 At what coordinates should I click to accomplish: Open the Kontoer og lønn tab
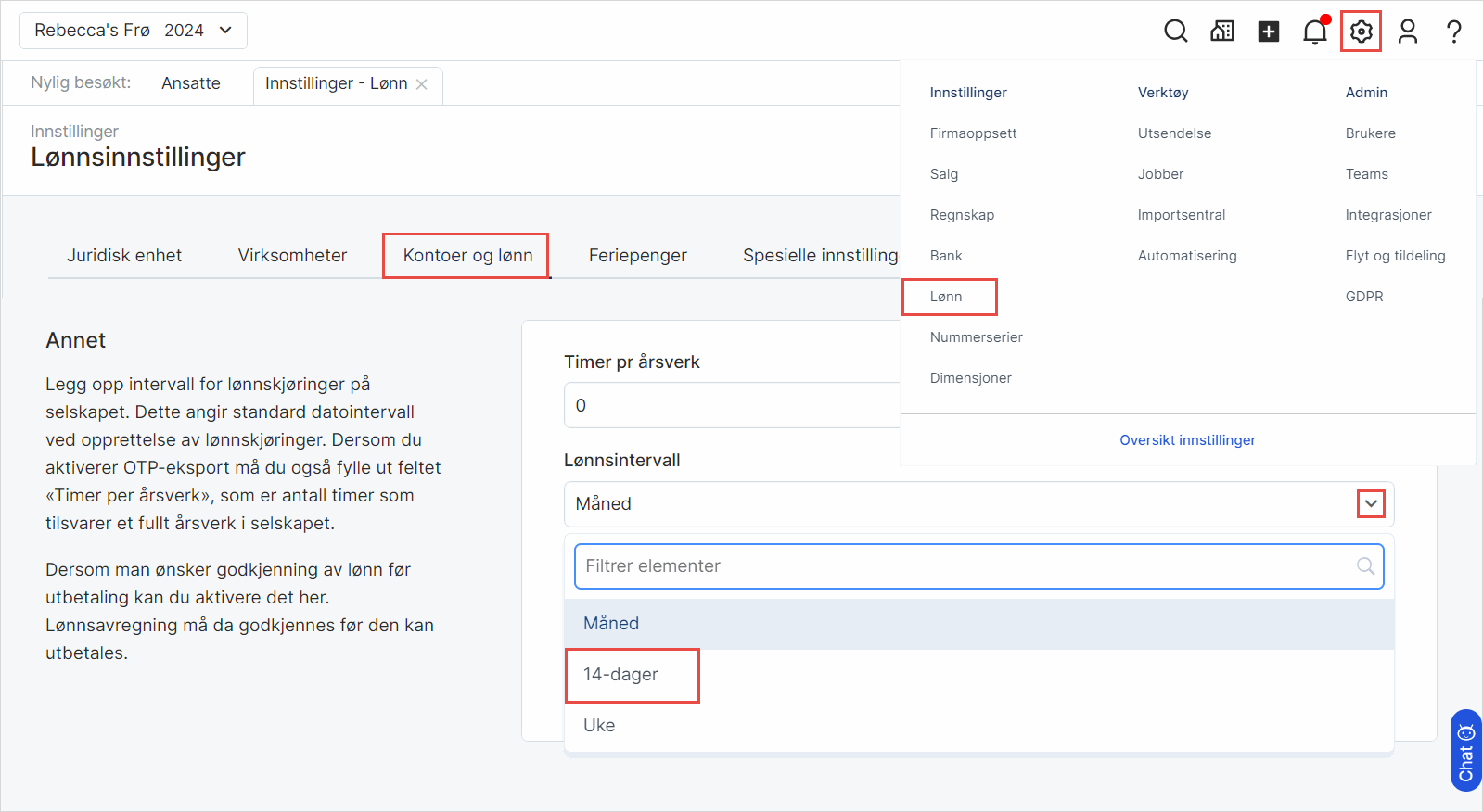point(467,256)
